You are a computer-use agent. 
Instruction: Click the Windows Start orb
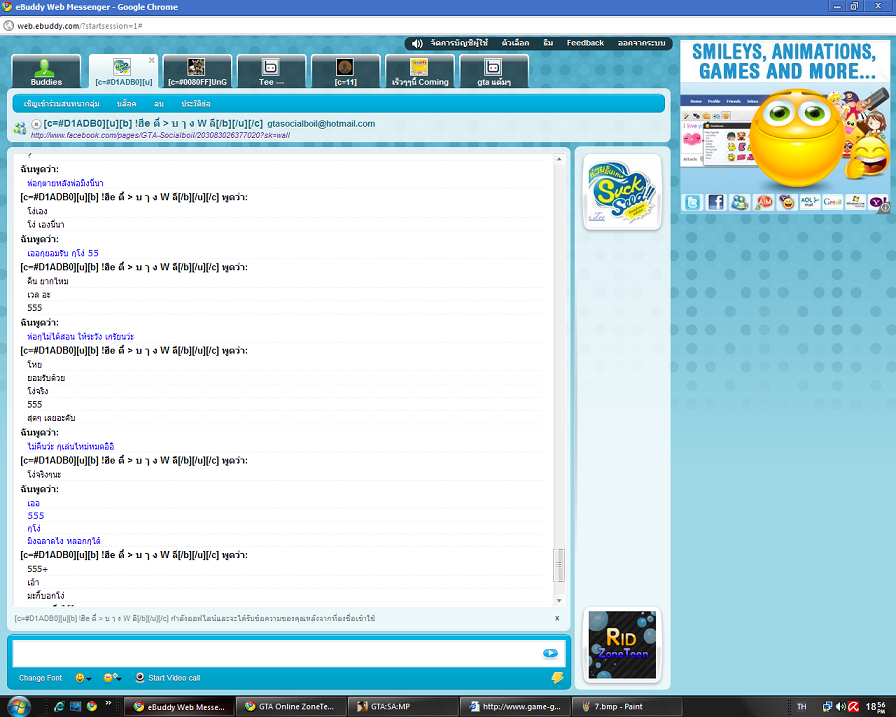17,706
